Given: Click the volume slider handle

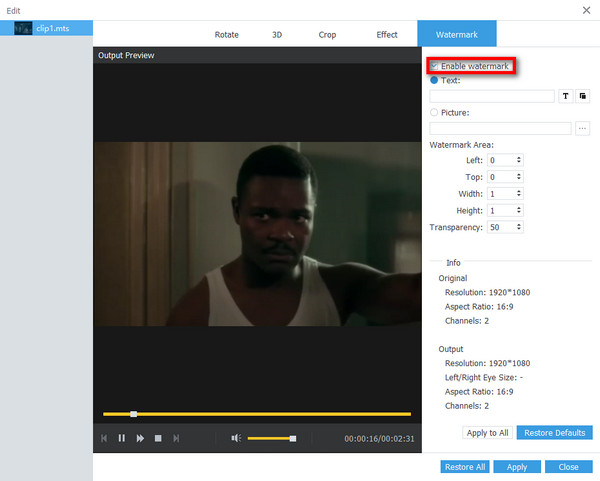Looking at the screenshot, I should coord(292,438).
